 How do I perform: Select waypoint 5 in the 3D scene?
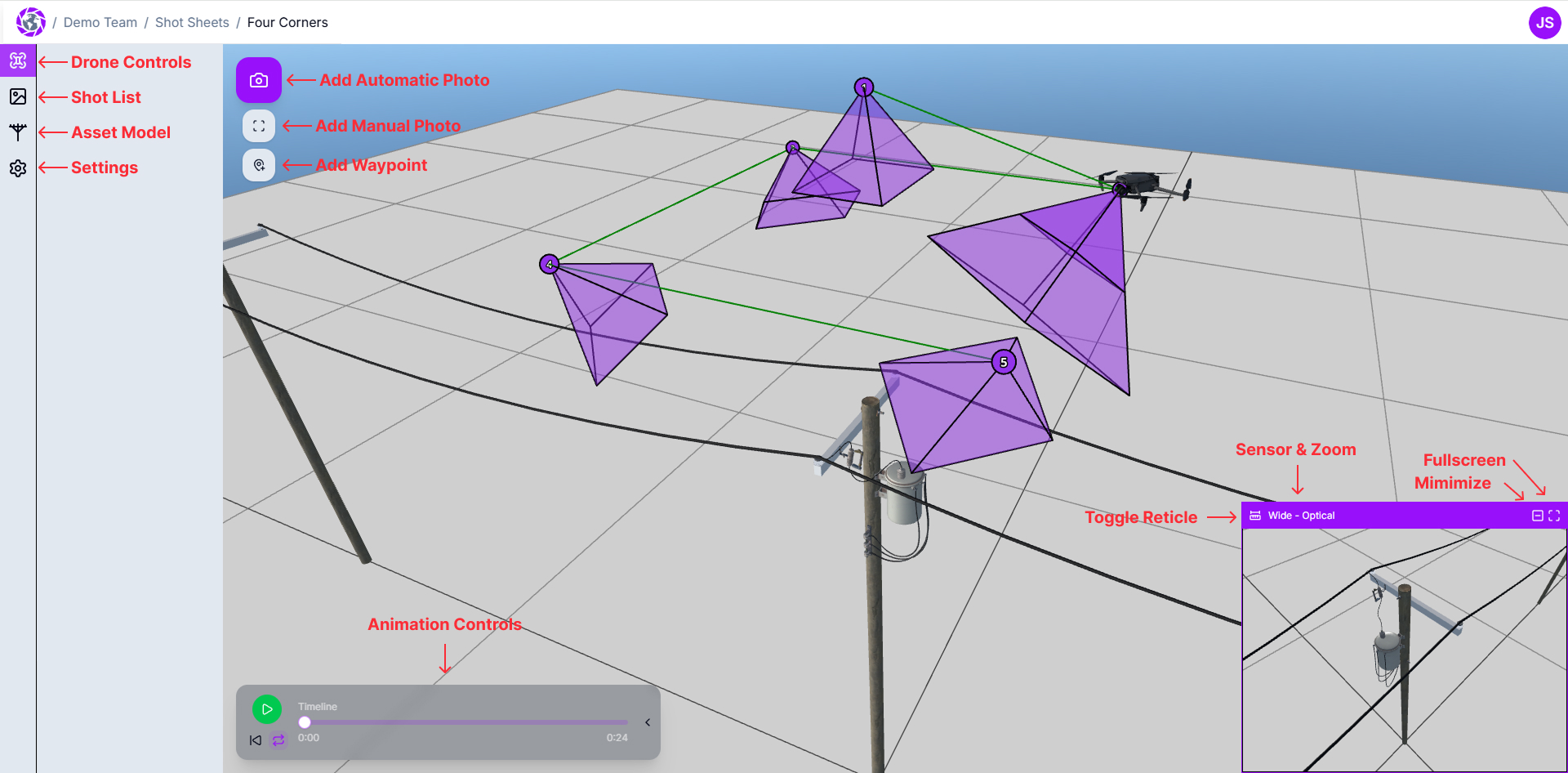(x=1004, y=362)
